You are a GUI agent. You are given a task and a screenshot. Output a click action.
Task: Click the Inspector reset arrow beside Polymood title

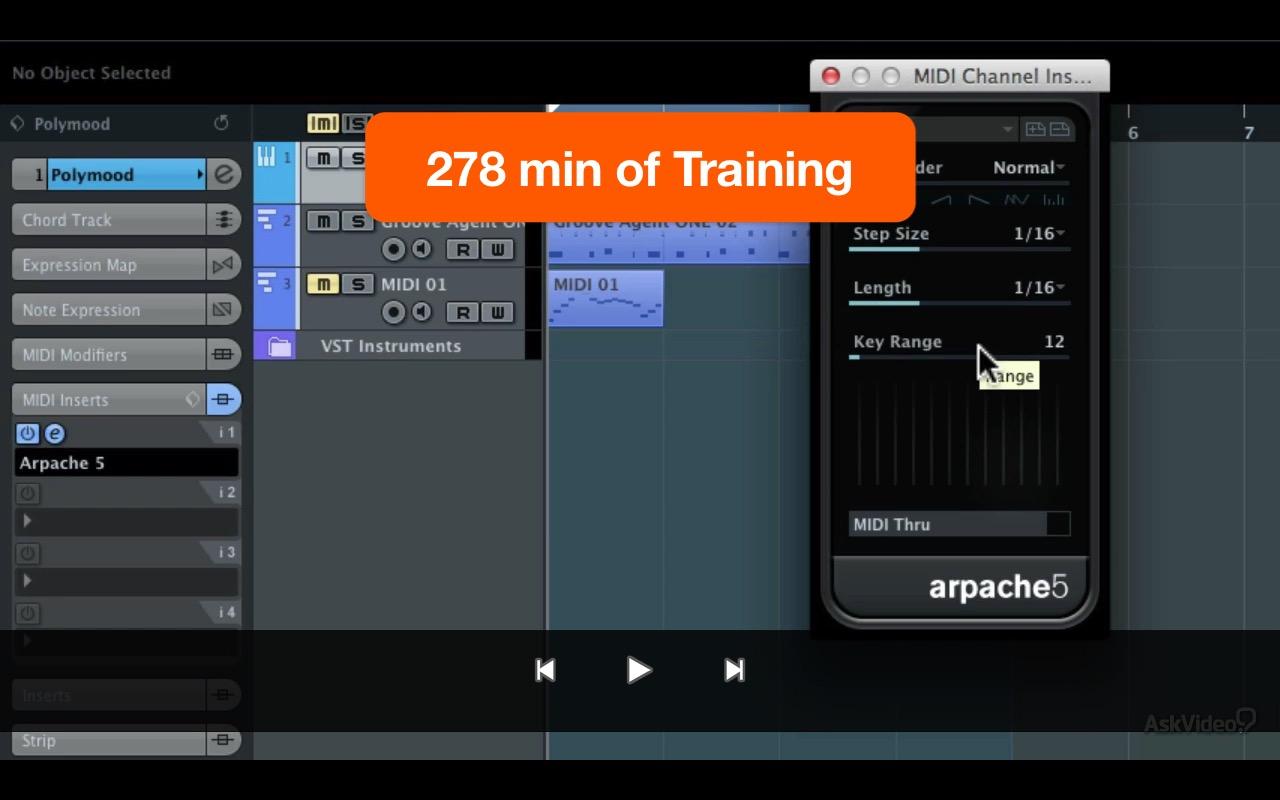click(x=221, y=123)
